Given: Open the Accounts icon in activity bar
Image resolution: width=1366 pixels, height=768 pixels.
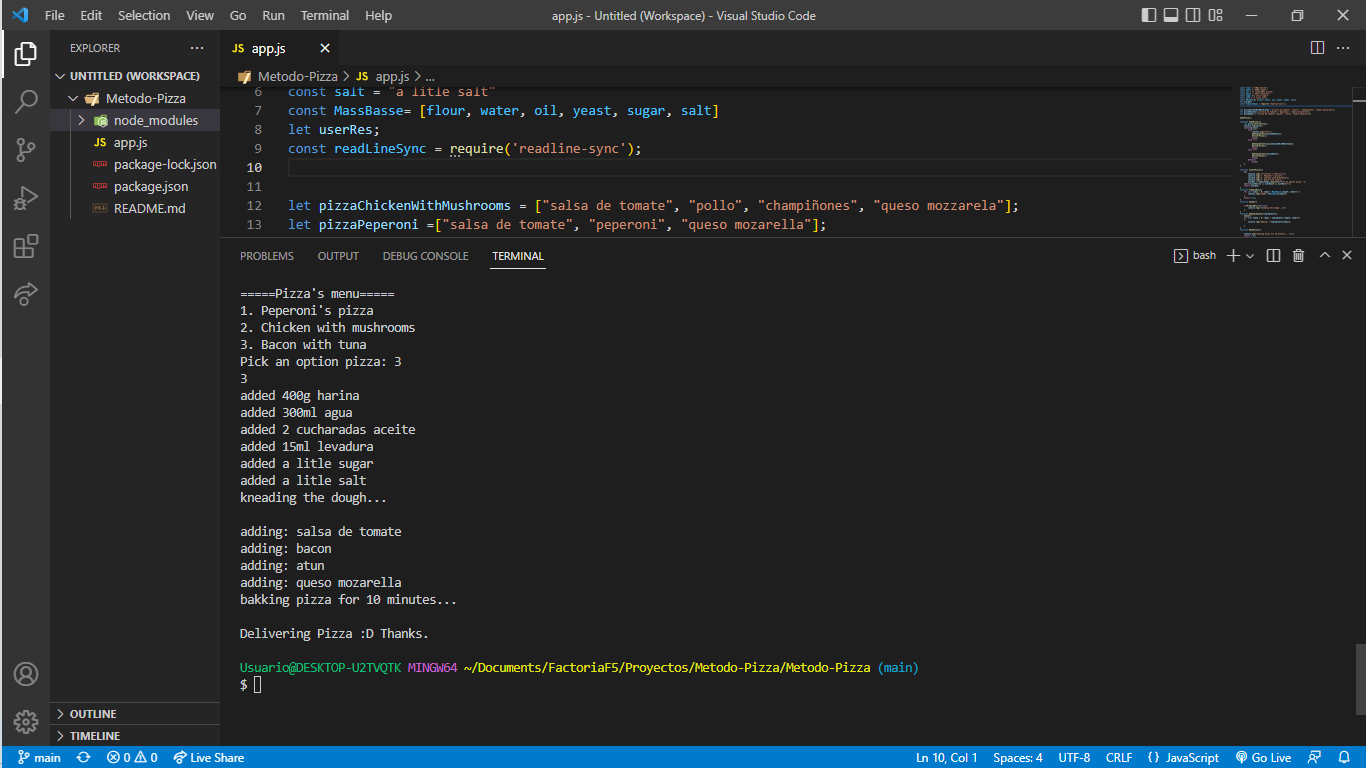Looking at the screenshot, I should coord(25,674).
